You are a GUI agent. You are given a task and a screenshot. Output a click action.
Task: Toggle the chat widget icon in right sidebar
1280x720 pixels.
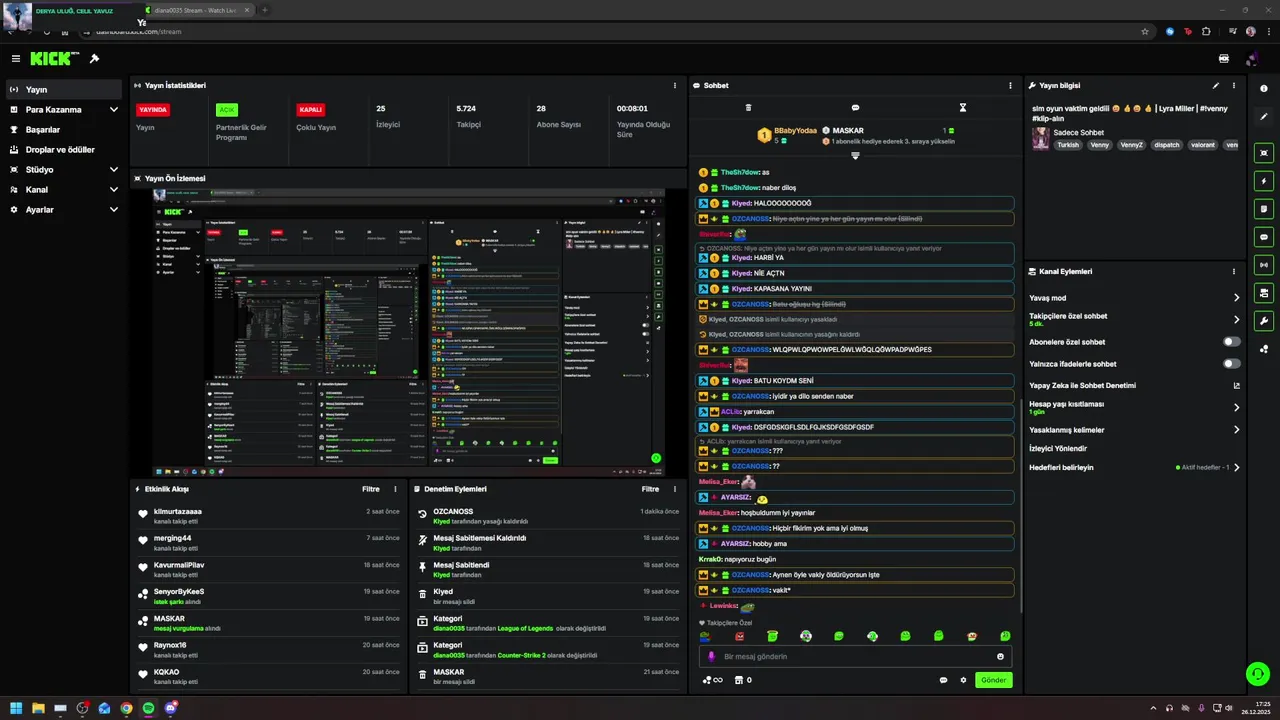coord(1265,237)
